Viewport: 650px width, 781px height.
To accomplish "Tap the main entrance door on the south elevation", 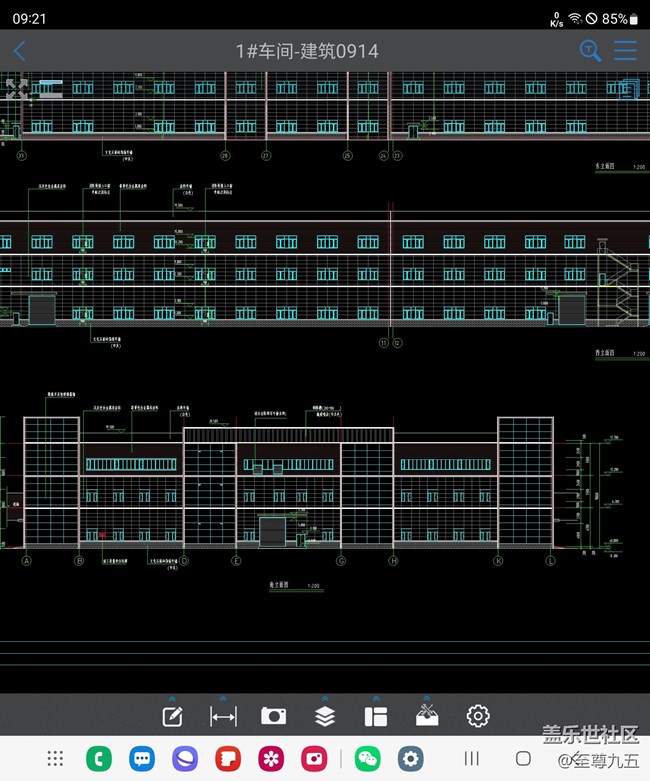I will 271,531.
